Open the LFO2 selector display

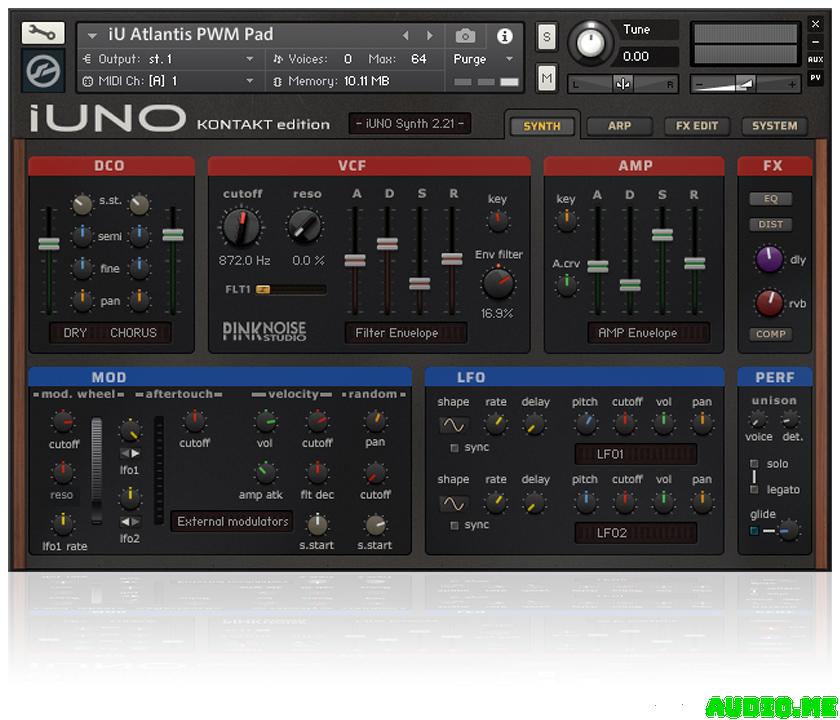pyautogui.click(x=636, y=533)
